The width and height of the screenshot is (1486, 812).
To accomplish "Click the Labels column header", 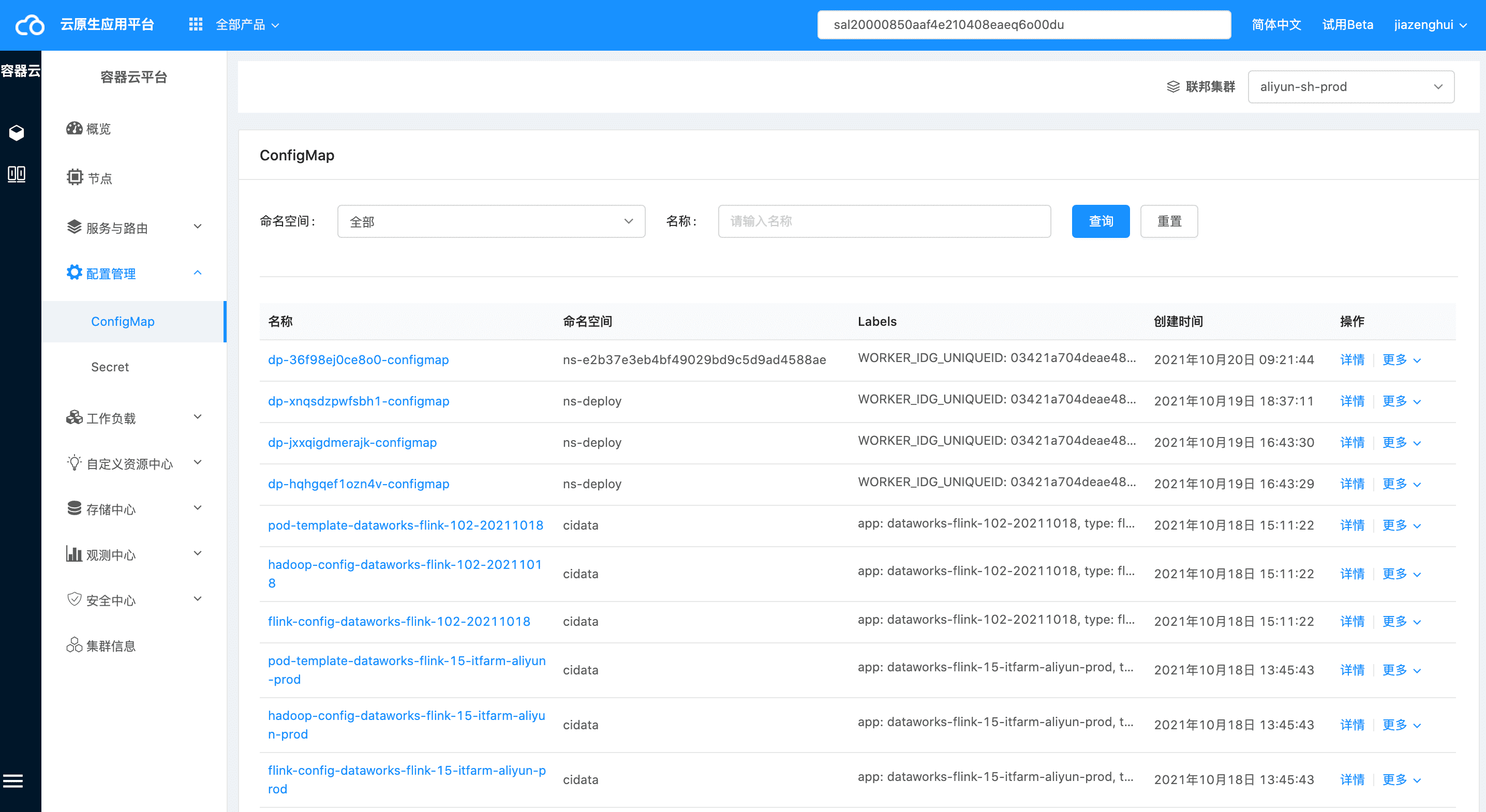I will pyautogui.click(x=877, y=322).
